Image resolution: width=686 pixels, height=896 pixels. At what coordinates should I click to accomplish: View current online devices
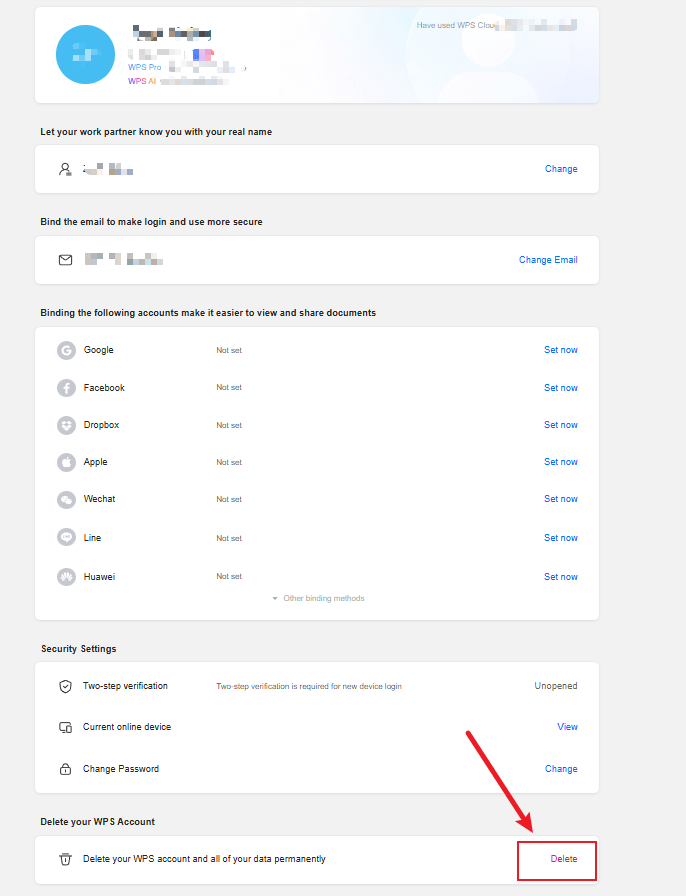coord(567,727)
